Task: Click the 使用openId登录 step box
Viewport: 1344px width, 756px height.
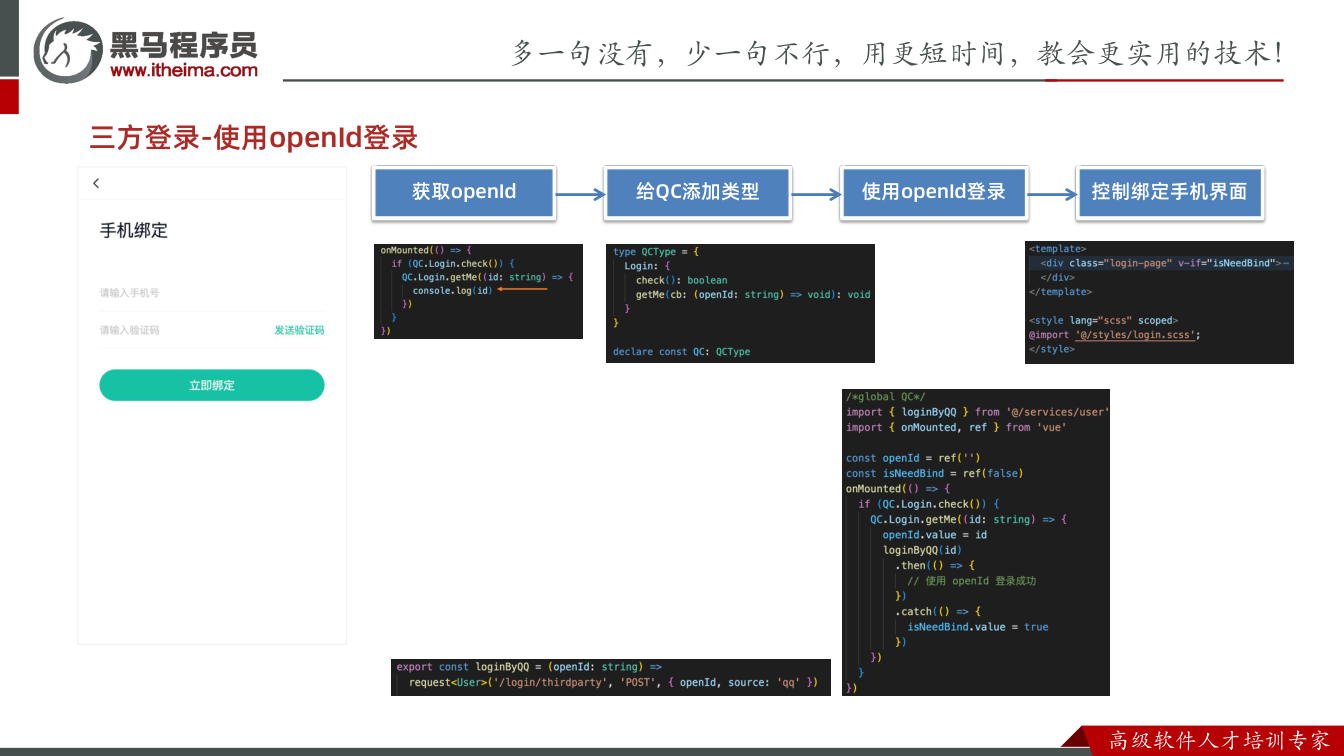Action: (x=933, y=192)
